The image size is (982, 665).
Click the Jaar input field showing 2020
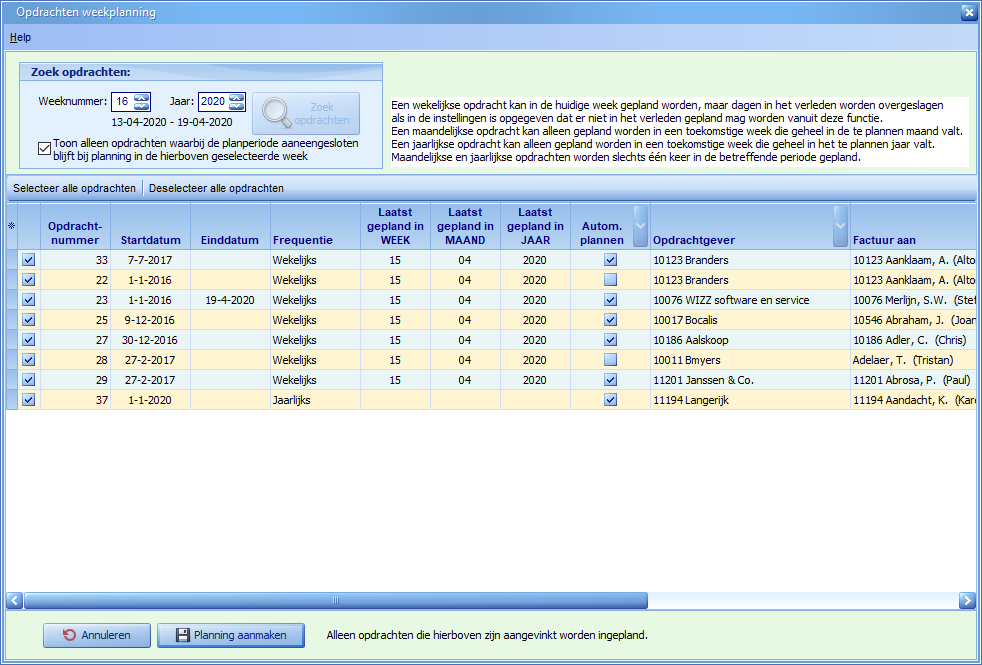pyautogui.click(x=214, y=101)
